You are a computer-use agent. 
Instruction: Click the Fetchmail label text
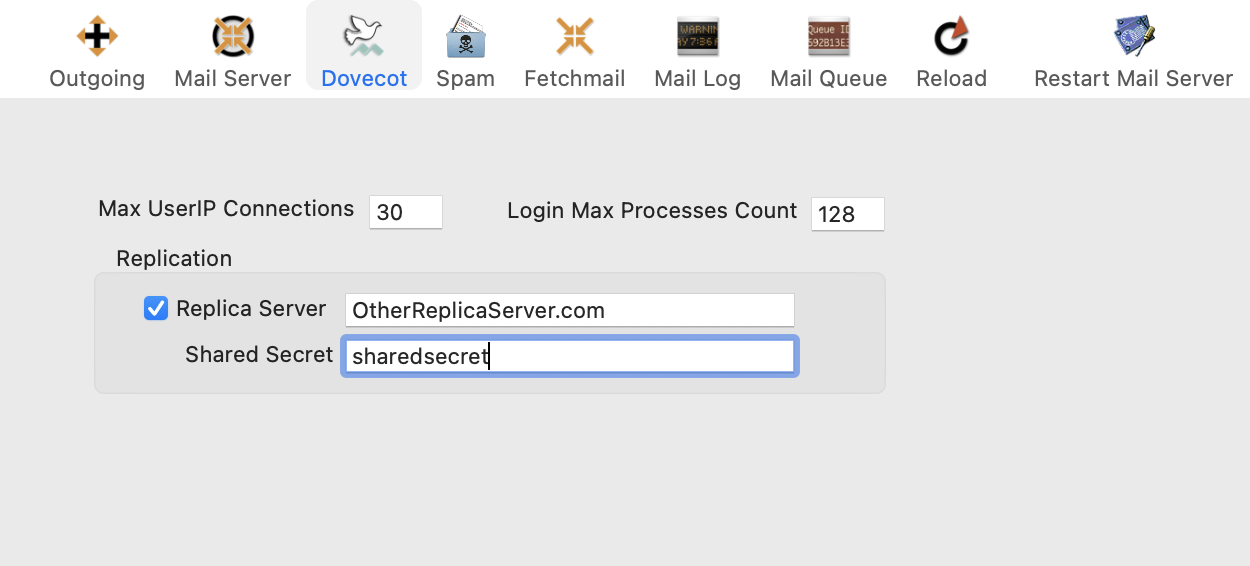click(575, 79)
